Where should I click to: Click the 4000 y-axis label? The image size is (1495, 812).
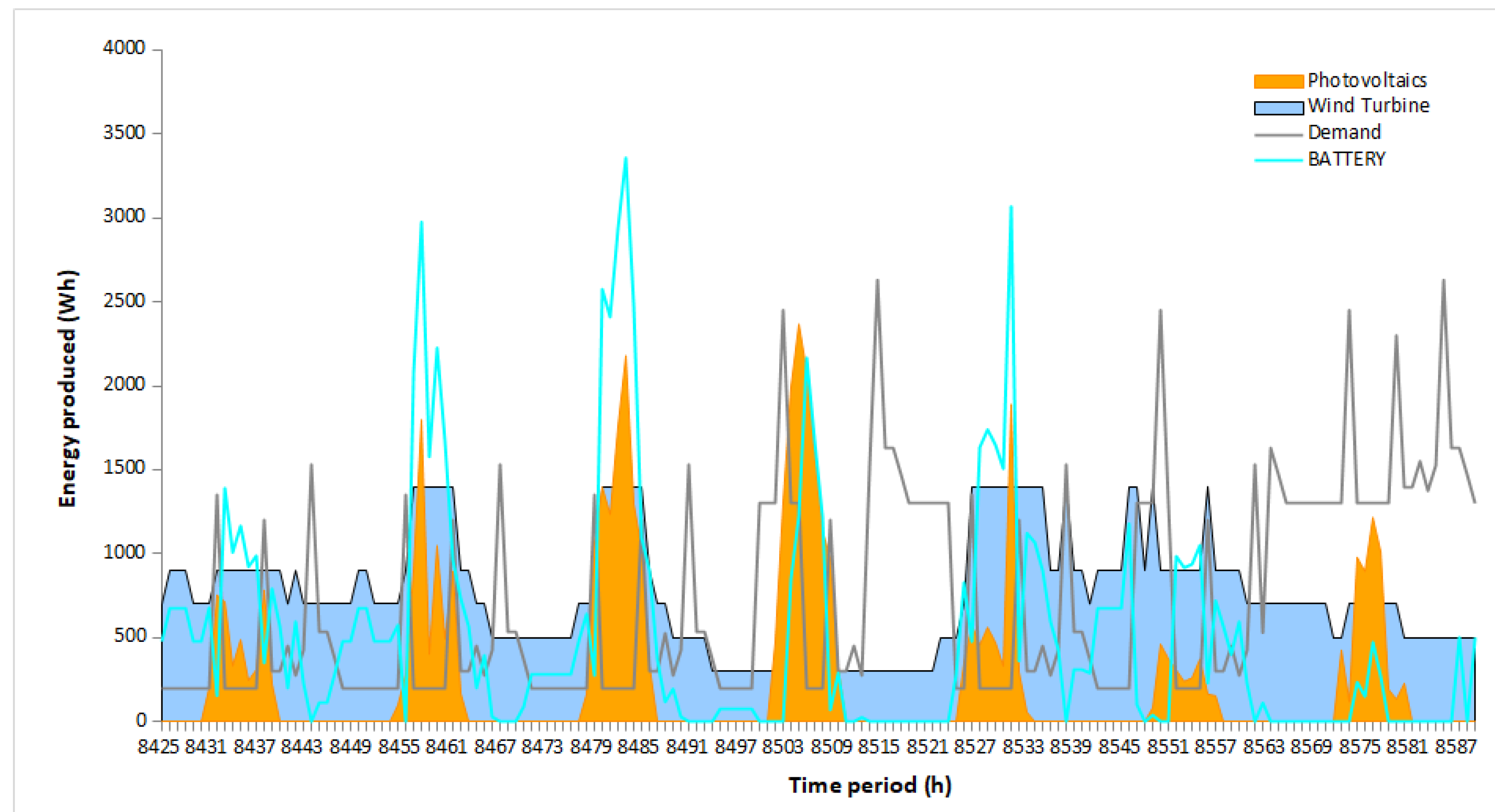point(123,48)
